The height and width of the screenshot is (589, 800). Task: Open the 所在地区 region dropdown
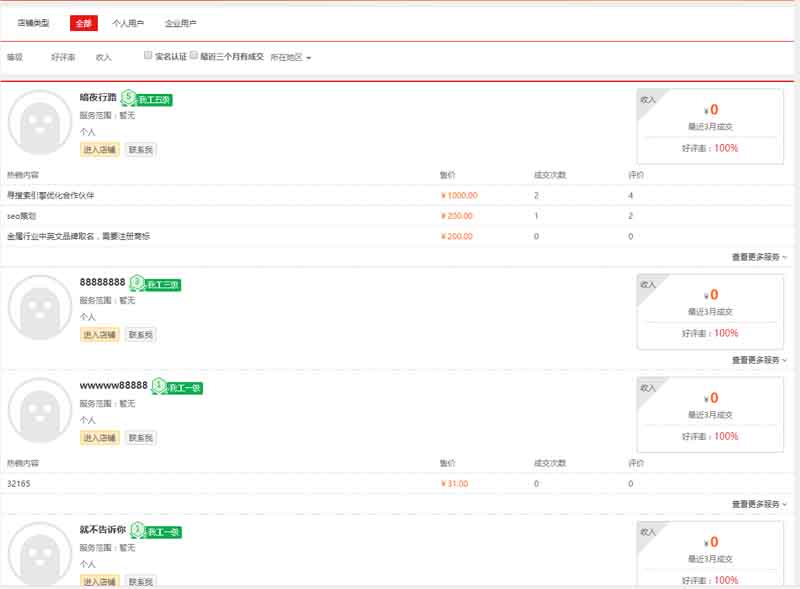coord(291,58)
